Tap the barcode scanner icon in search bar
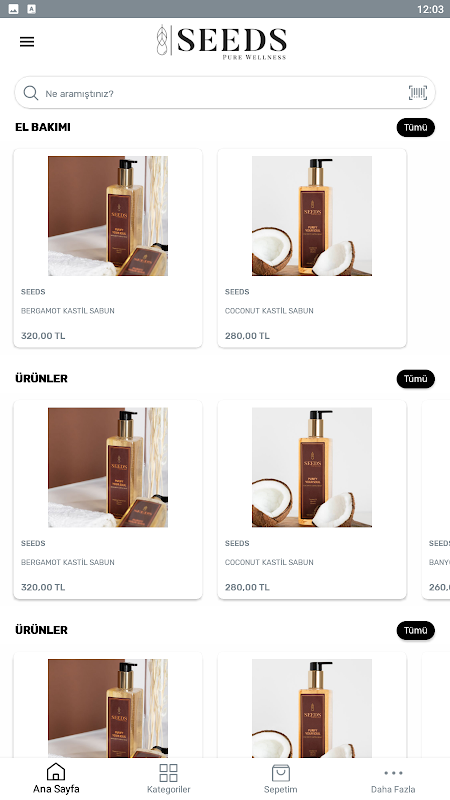This screenshot has width=450, height=800. click(x=418, y=93)
